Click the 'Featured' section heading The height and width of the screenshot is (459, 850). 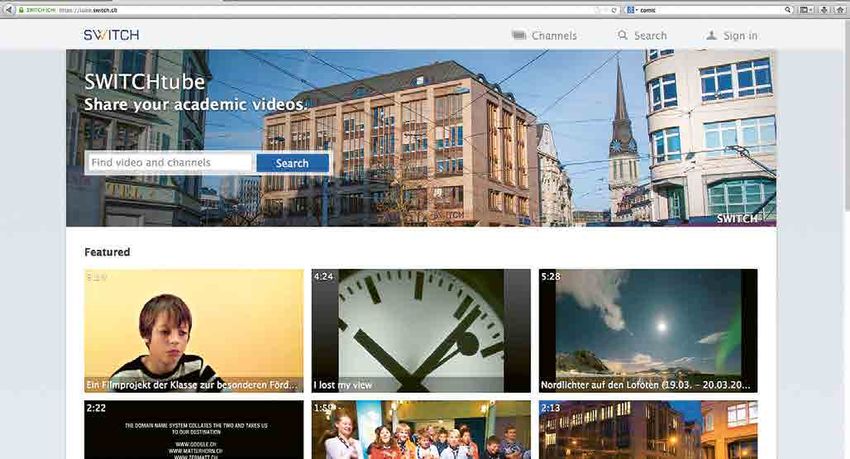(107, 252)
